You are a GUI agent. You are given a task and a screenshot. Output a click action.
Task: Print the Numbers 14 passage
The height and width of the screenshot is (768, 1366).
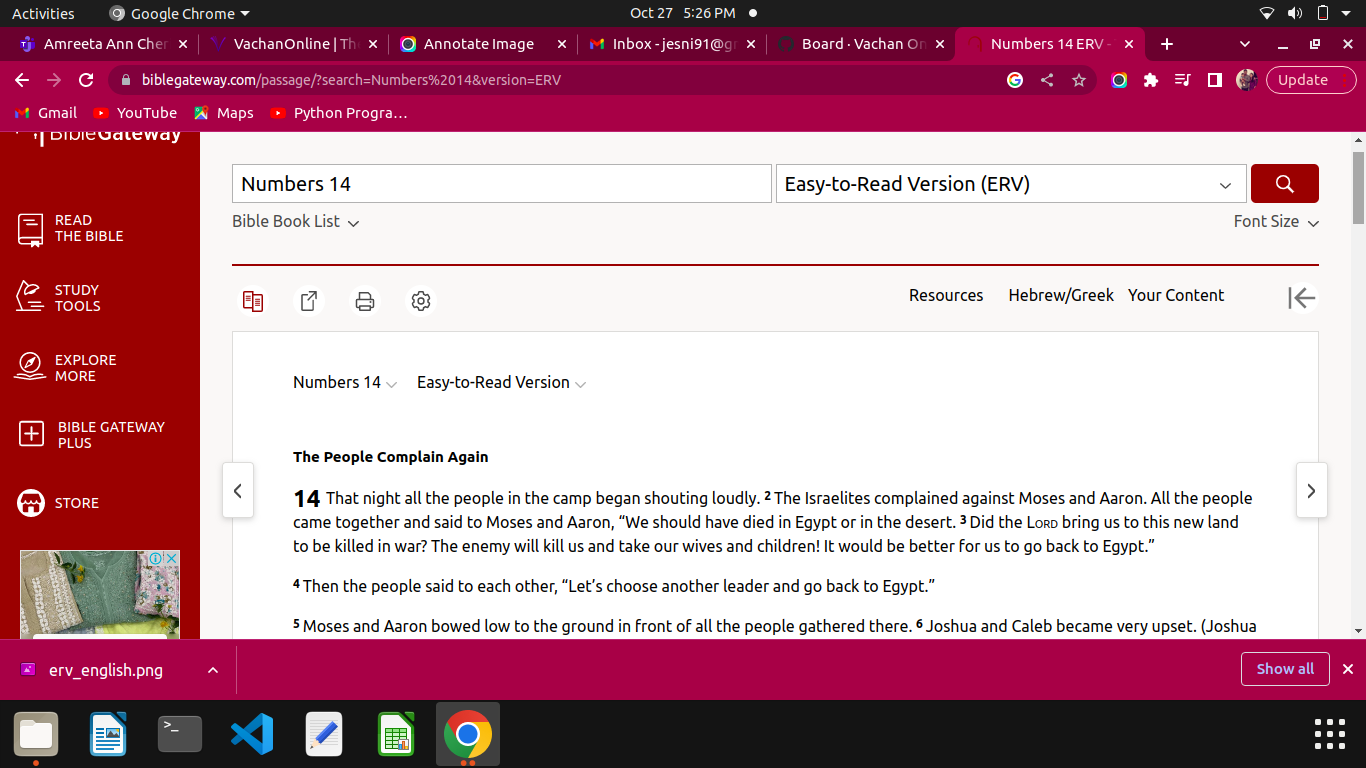(364, 300)
